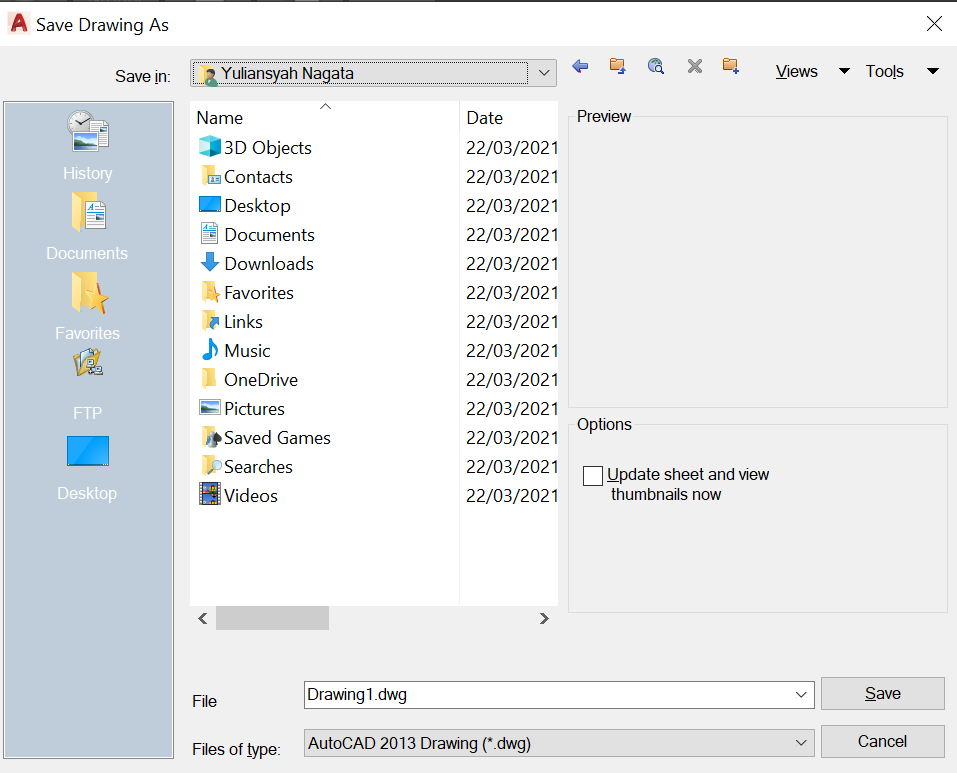Click the Searches folder name text

click(x=258, y=467)
